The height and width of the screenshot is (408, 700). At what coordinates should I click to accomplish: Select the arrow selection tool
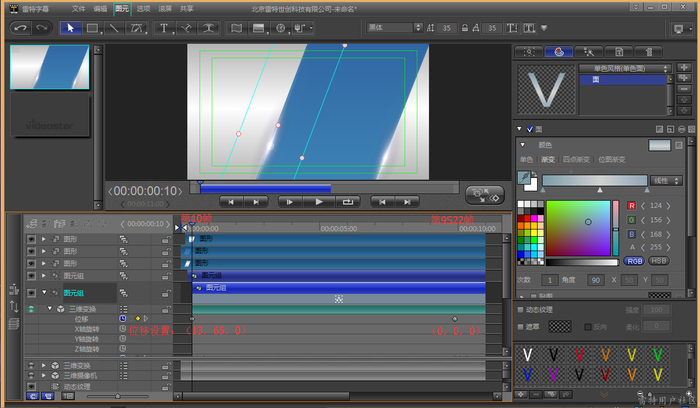[71, 28]
